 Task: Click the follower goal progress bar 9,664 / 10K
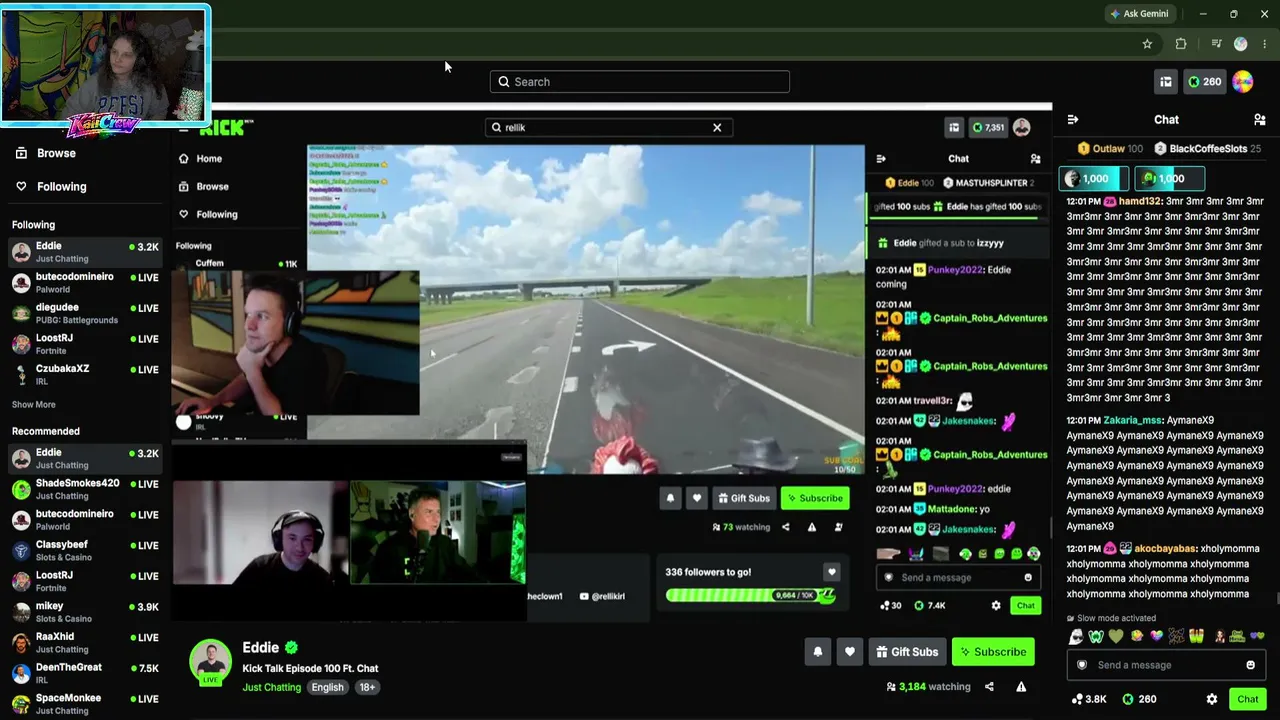pos(751,595)
